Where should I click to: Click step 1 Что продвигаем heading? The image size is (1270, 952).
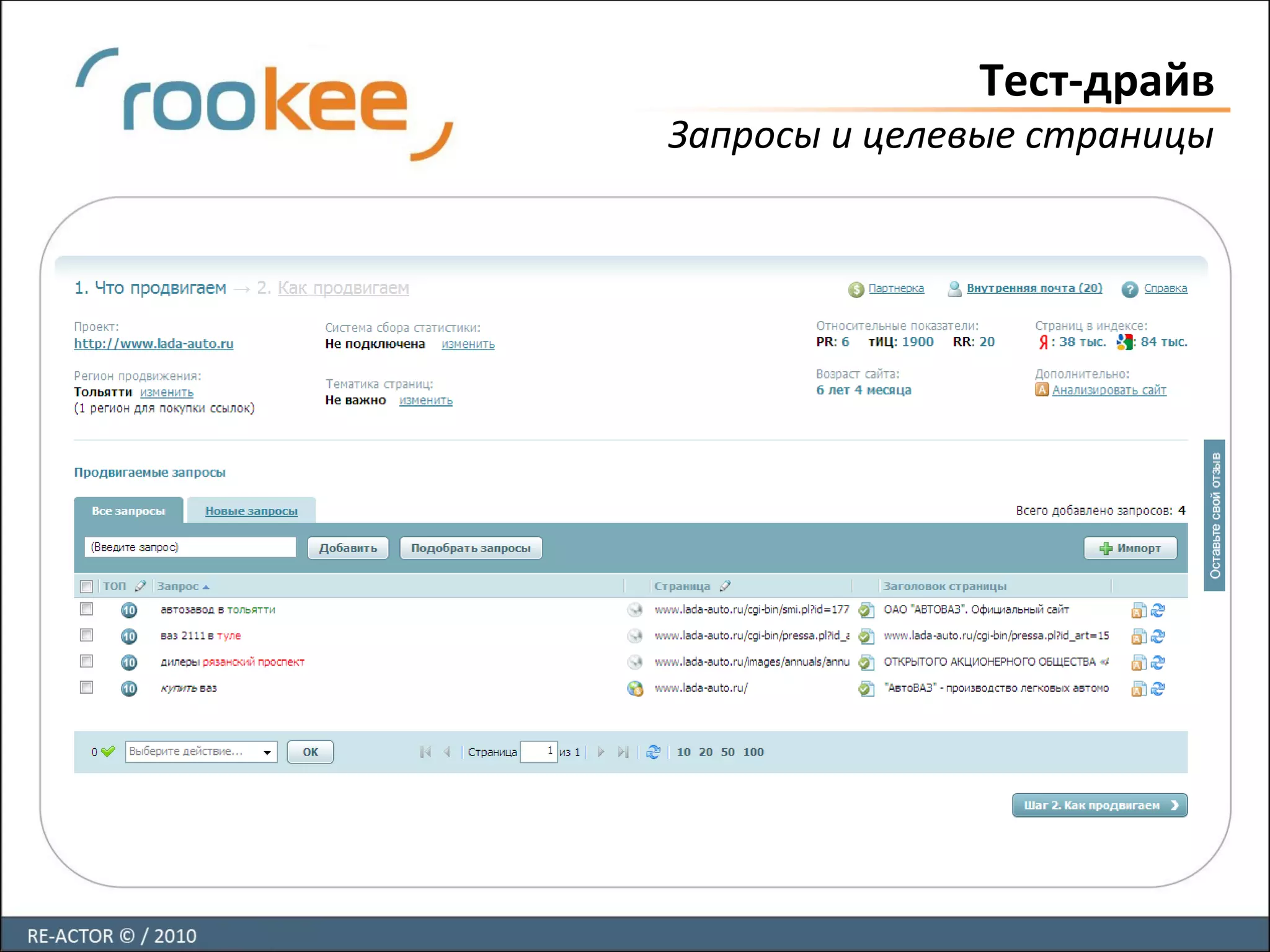pyautogui.click(x=150, y=288)
